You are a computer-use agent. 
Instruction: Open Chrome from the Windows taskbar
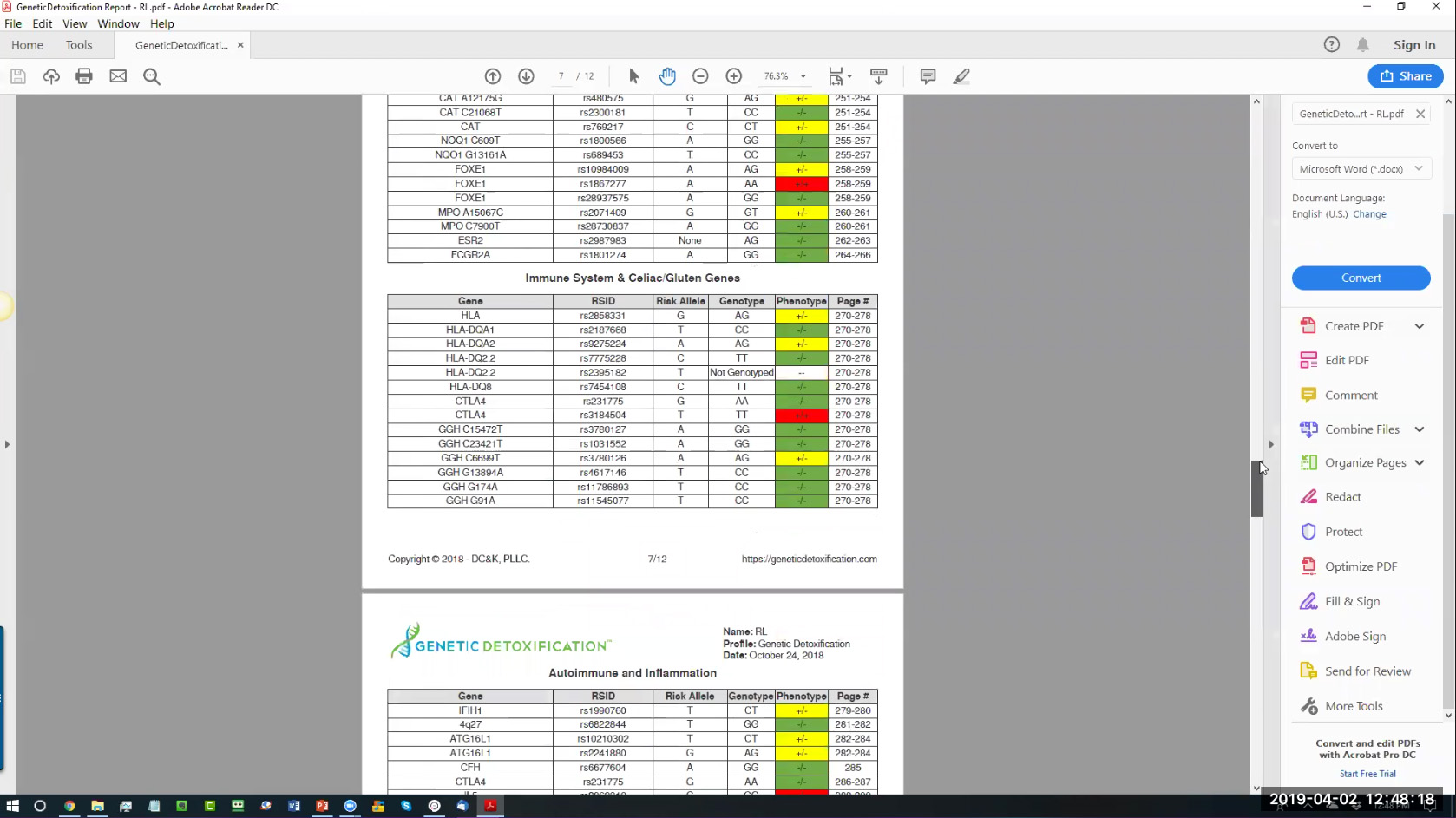(69, 806)
